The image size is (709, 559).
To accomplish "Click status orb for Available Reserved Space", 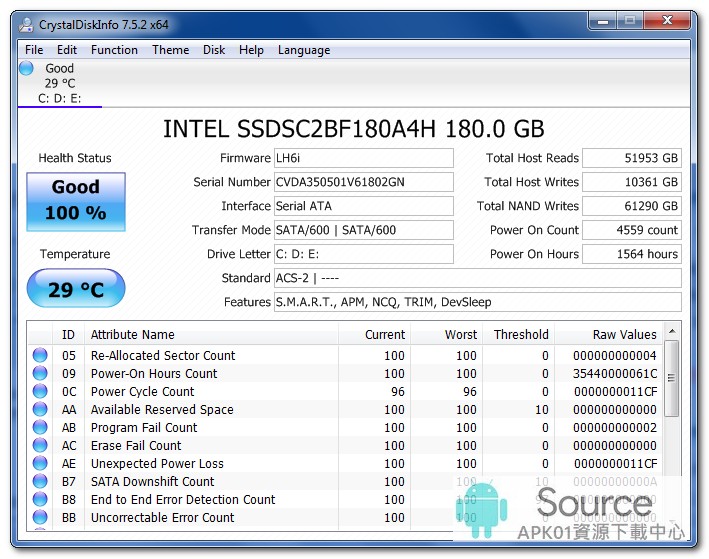I will 40,409.
